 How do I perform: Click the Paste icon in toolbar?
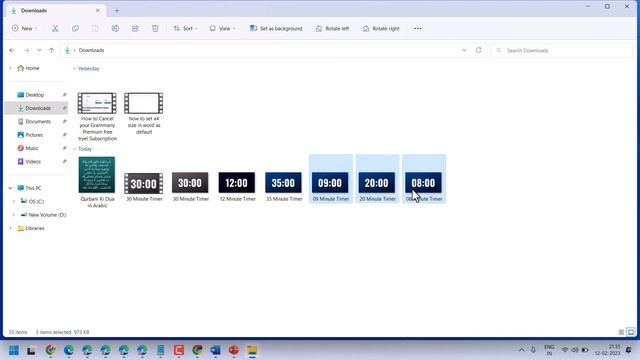(x=95, y=29)
